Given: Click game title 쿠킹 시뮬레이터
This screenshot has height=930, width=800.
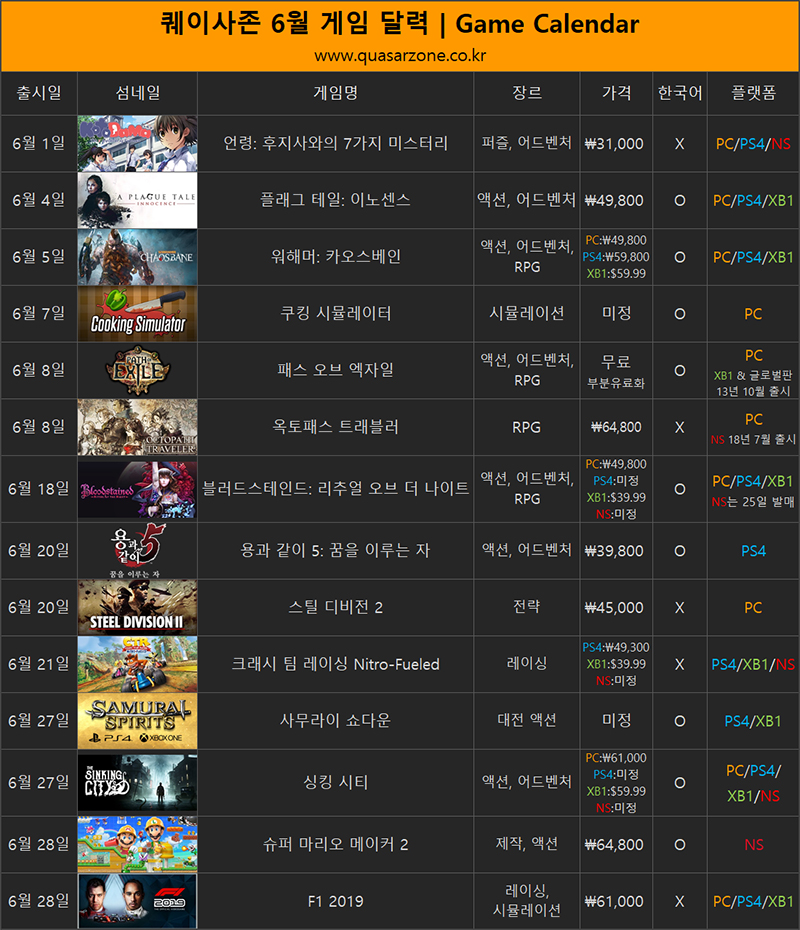Looking at the screenshot, I should pos(336,314).
